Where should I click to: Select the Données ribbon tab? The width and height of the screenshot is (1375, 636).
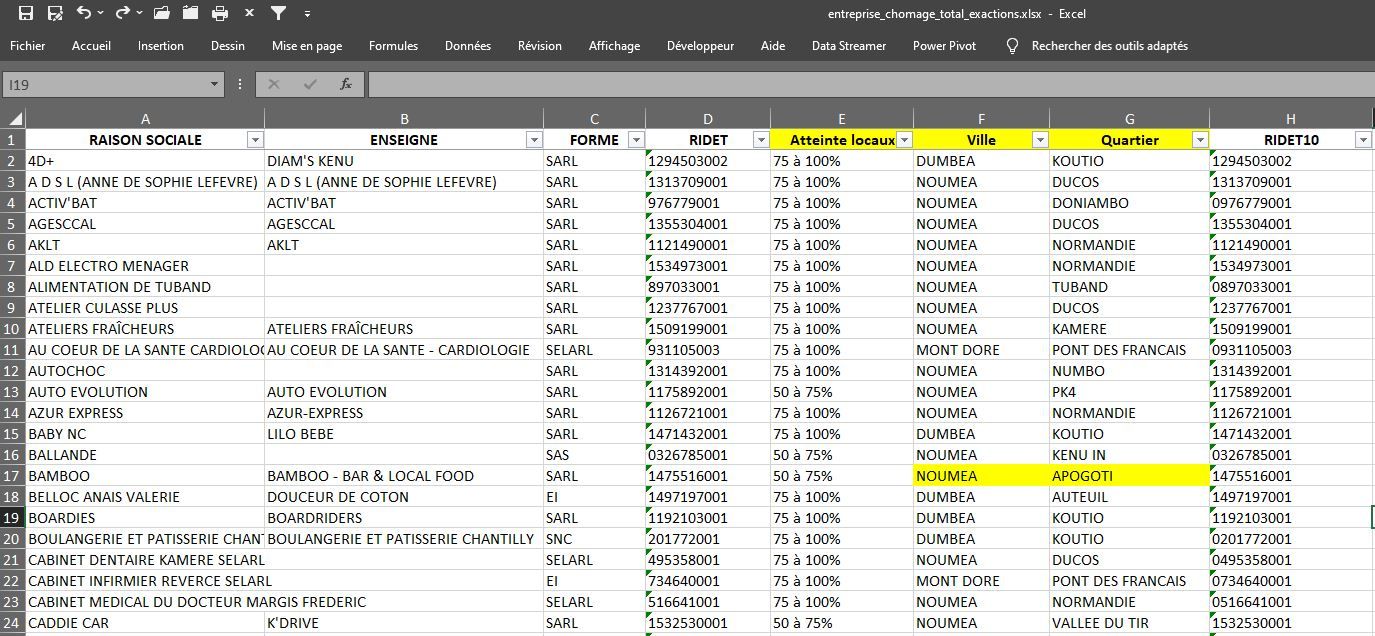(x=468, y=46)
